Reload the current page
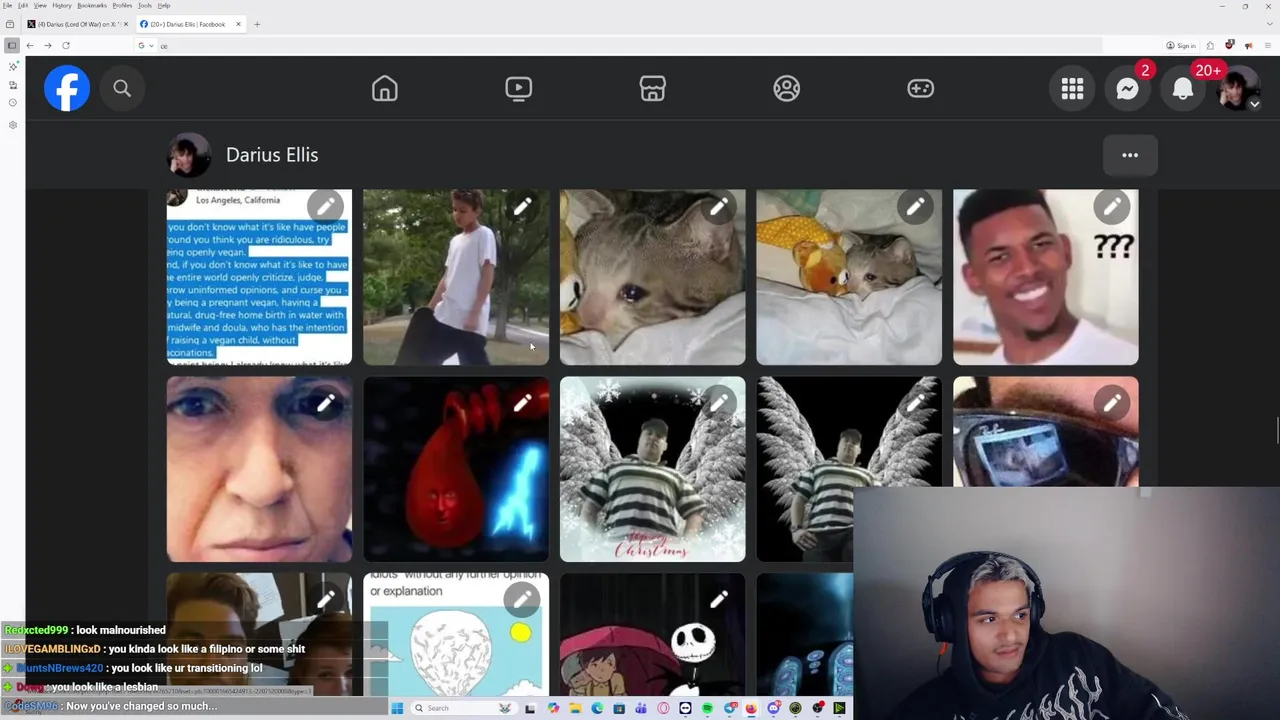This screenshot has height=720, width=1280. (x=66, y=45)
